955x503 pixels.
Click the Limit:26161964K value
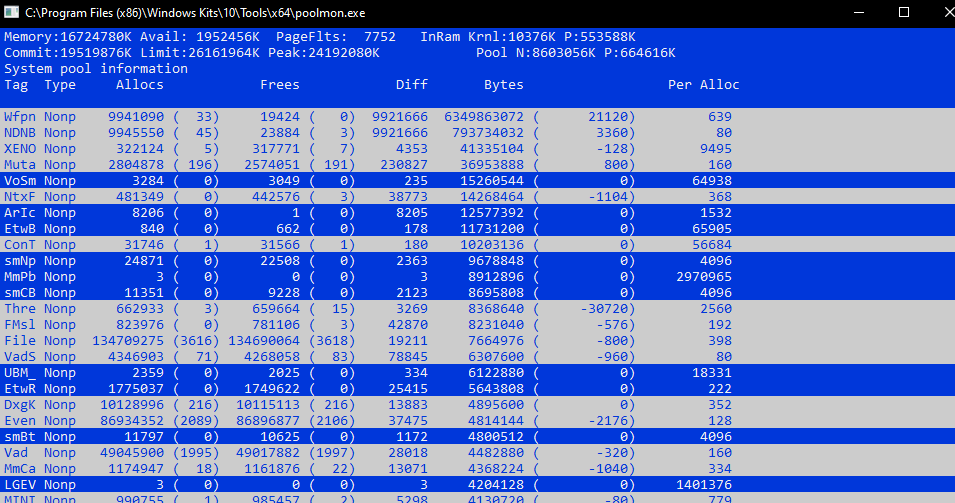point(200,52)
